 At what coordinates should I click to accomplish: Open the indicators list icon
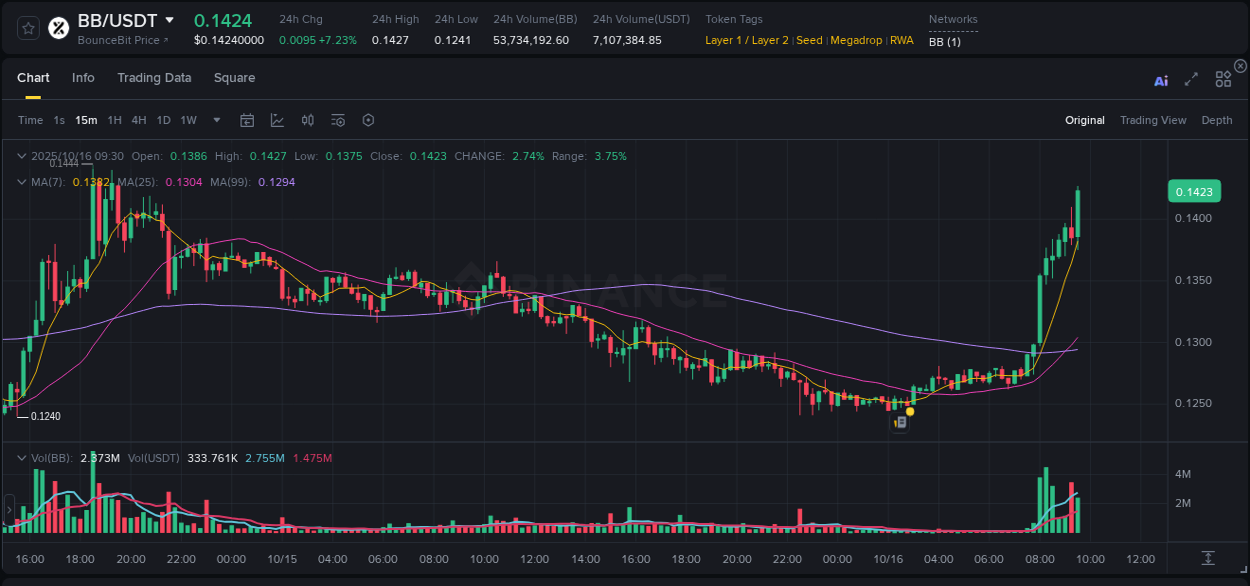tap(337, 119)
